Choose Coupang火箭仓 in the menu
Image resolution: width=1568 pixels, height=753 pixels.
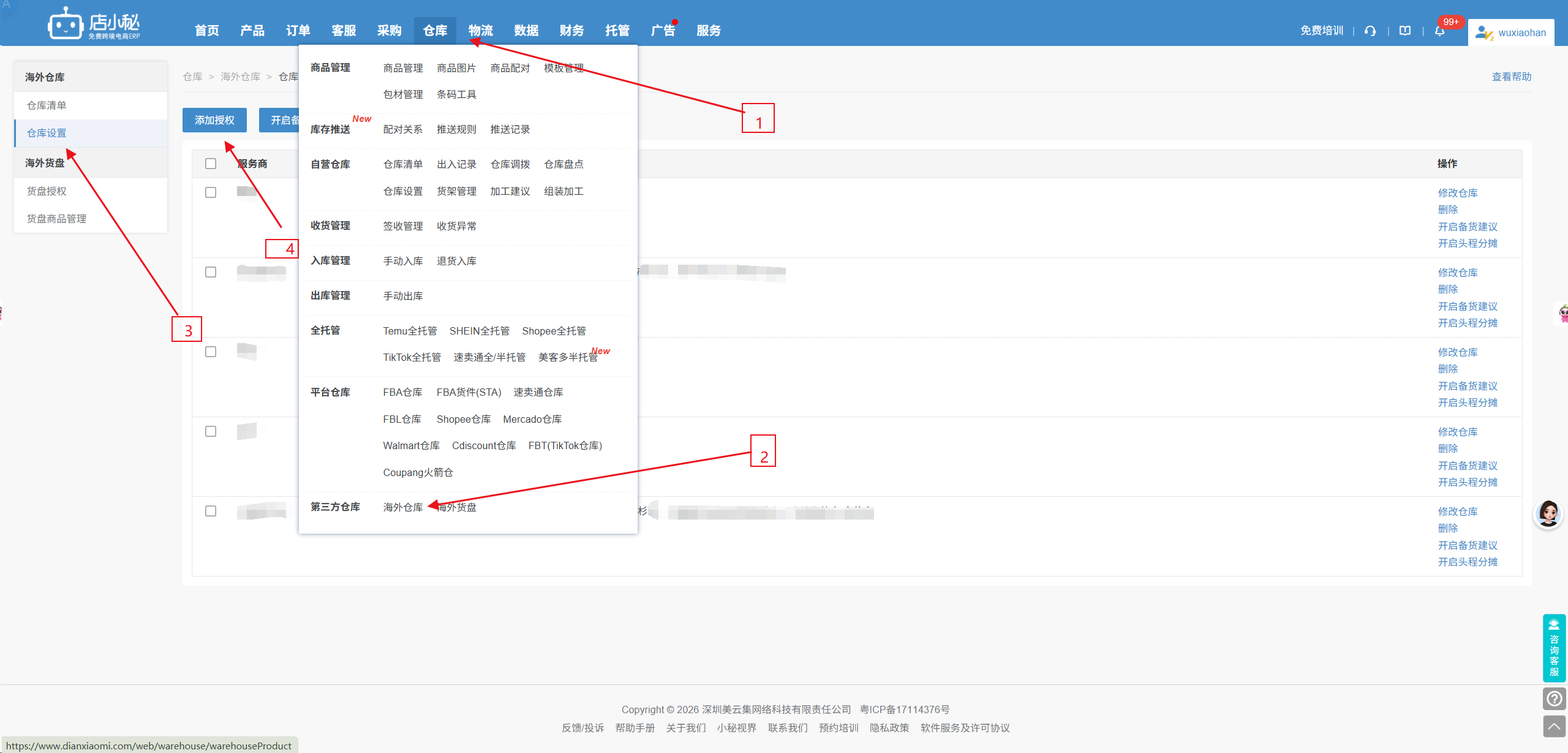tap(418, 472)
